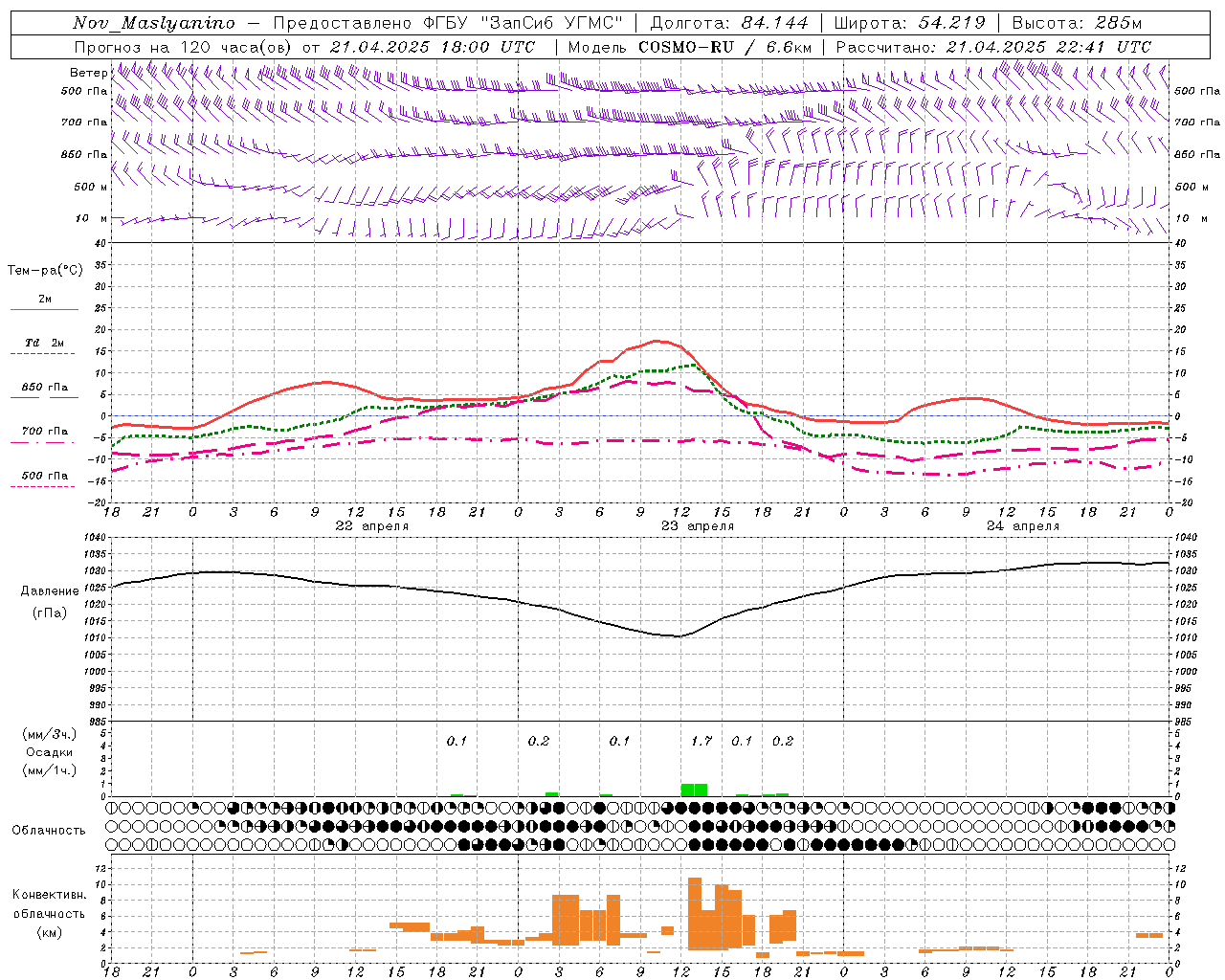Select 'Рассчитано: 21.04.2025 22:41 UTC' timestamp
The width and height of the screenshot is (1225, 980).
(x=993, y=47)
